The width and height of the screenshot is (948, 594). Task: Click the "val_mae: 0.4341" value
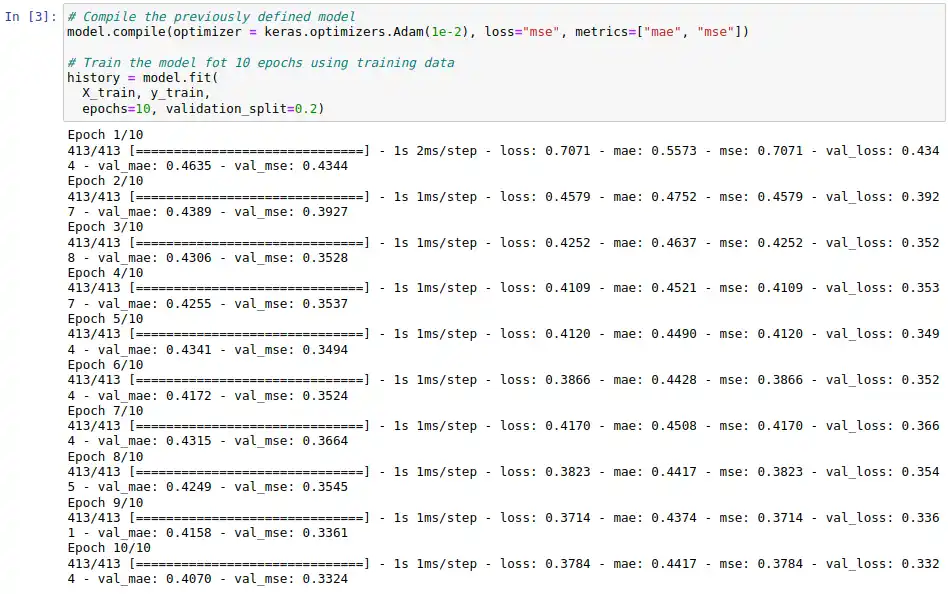pos(155,349)
